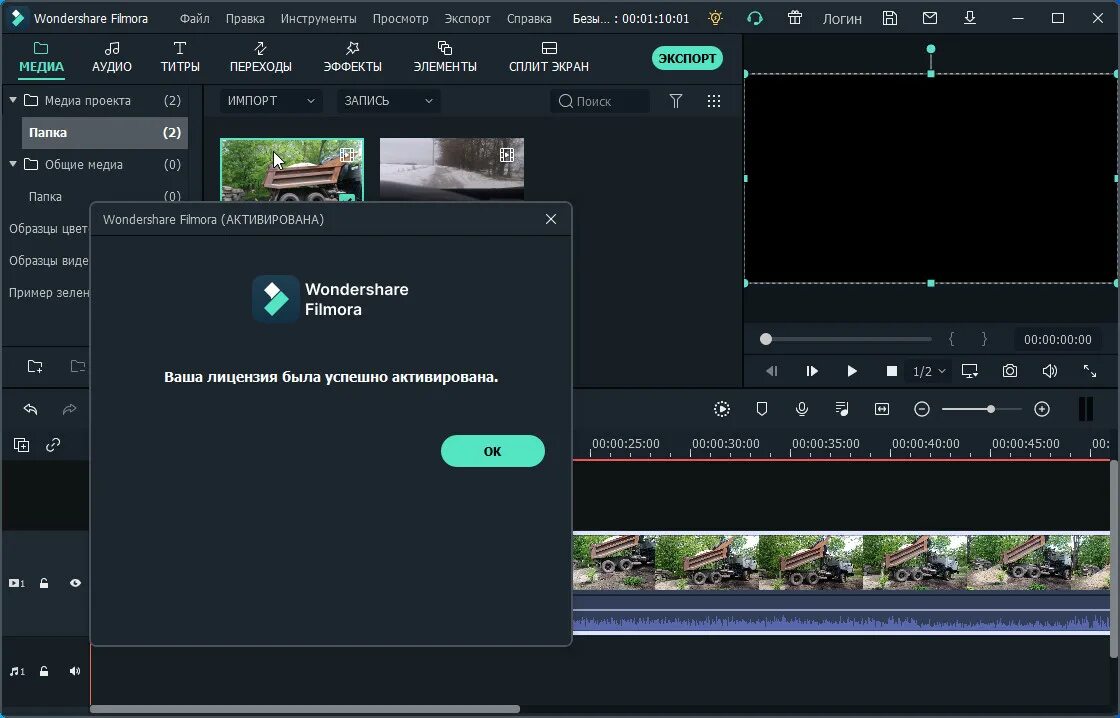Viewport: 1120px width, 718px height.
Task: Add new folder with the folder-plus icon
Action: point(35,367)
